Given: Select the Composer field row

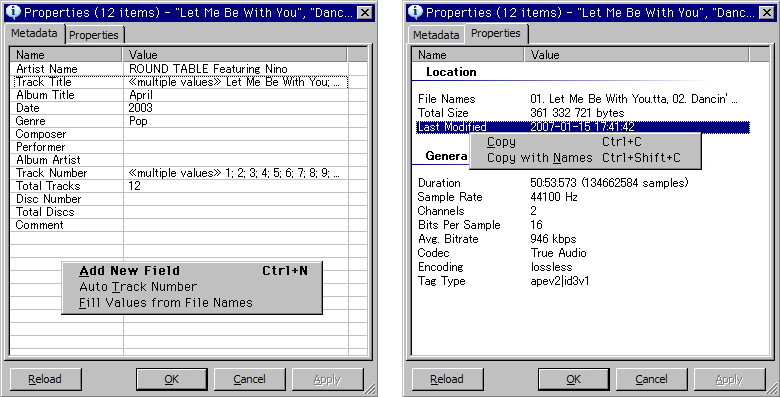Looking at the screenshot, I should point(179,134).
